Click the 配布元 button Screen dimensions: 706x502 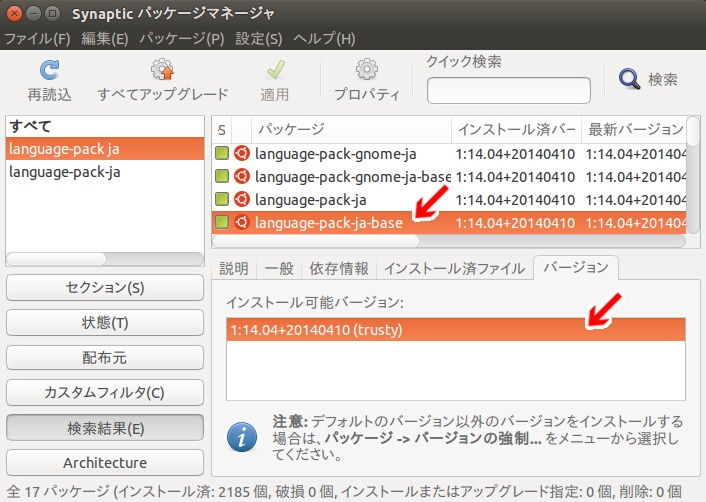click(105, 358)
